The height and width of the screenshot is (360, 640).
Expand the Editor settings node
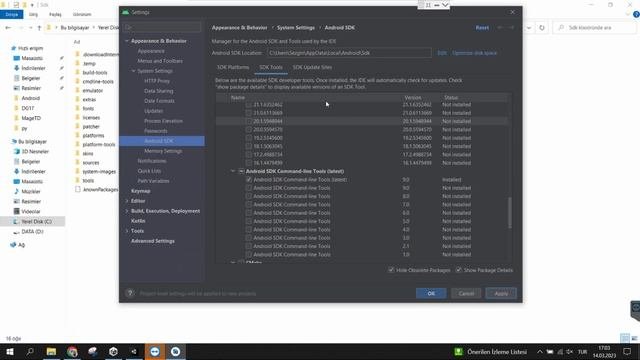[x=127, y=201]
